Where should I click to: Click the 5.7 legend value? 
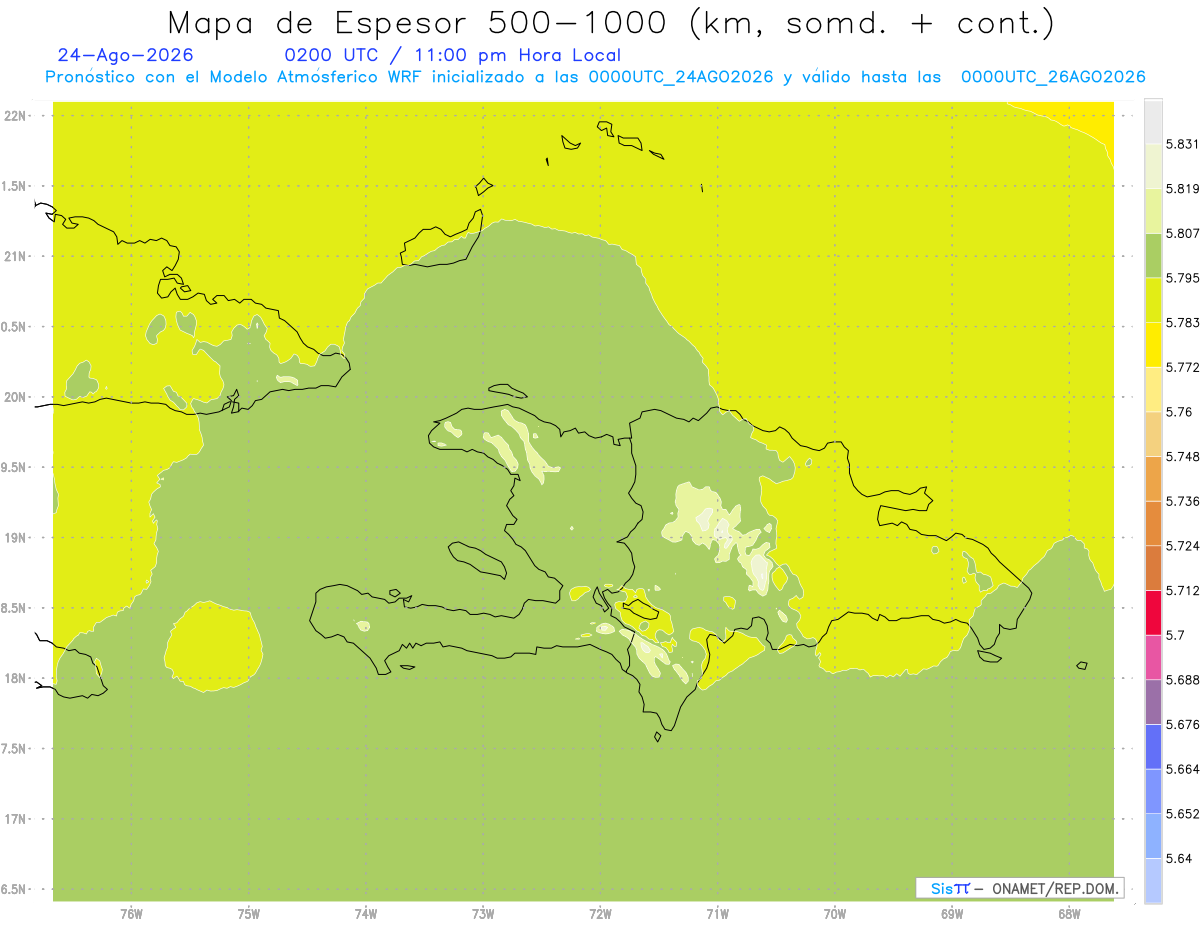point(1175,635)
